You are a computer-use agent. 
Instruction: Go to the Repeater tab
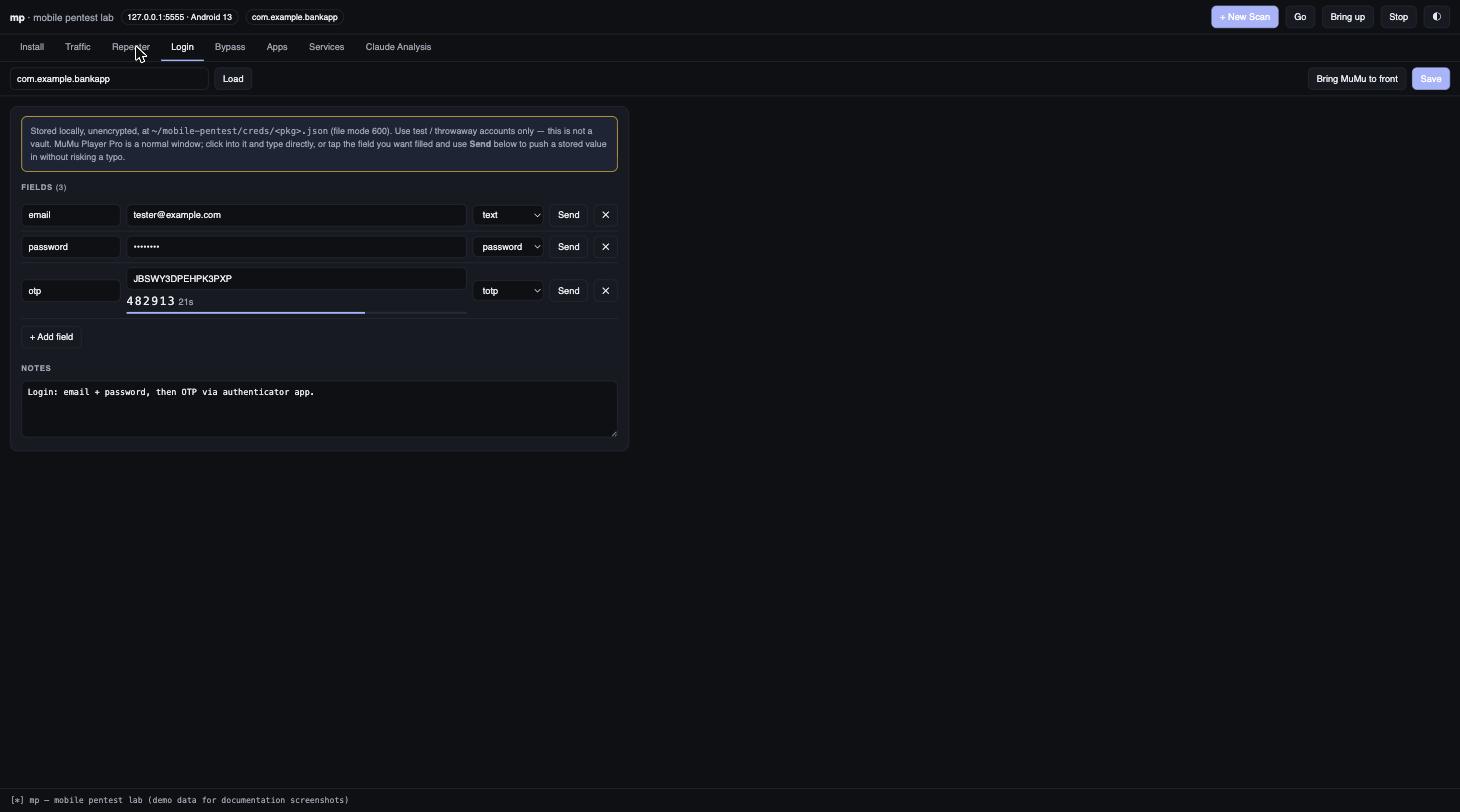click(x=131, y=47)
